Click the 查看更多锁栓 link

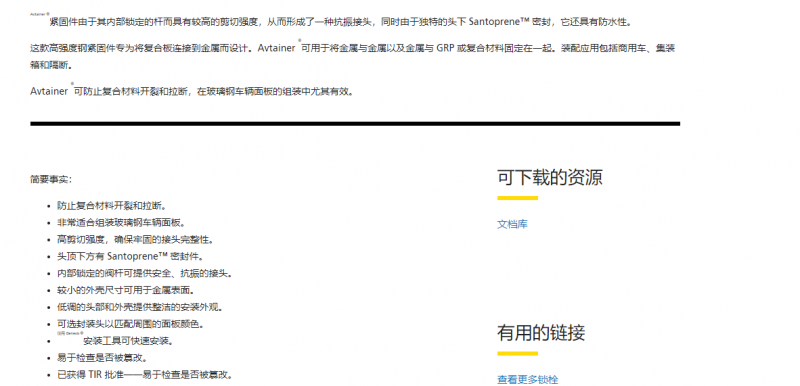coord(528,380)
